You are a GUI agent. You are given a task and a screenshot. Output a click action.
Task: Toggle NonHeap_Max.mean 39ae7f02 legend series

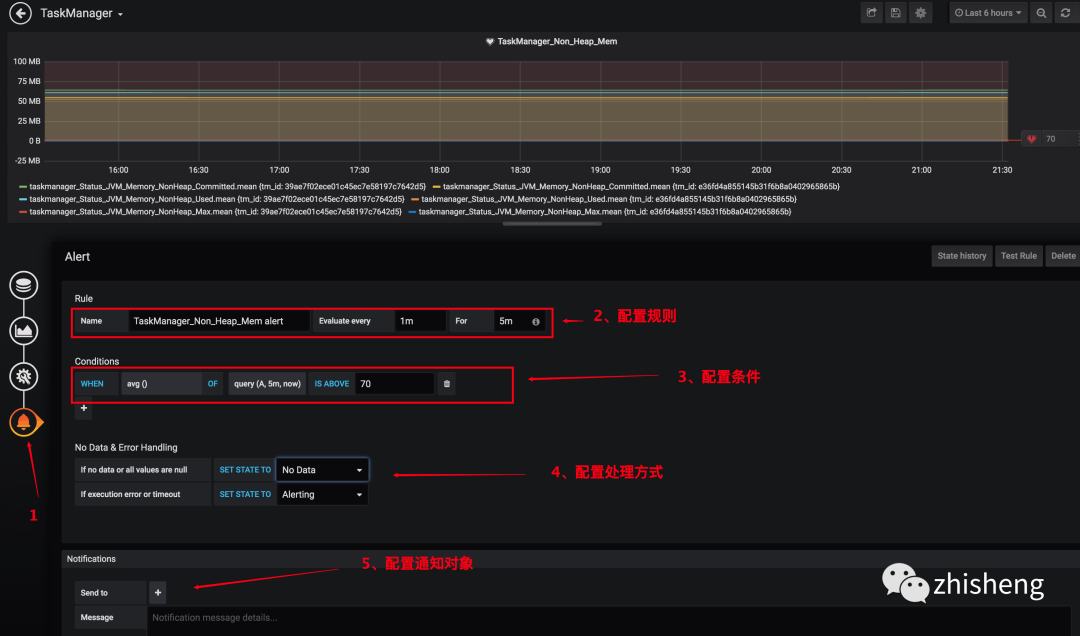point(215,212)
